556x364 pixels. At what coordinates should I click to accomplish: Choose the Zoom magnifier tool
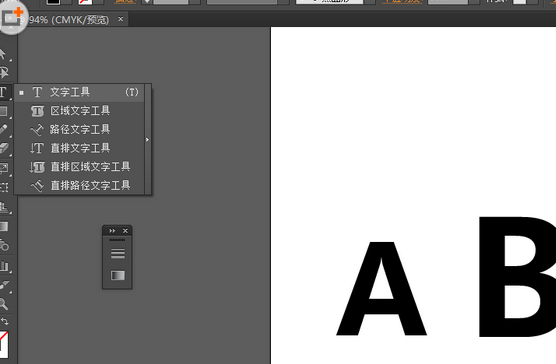(x=4, y=304)
